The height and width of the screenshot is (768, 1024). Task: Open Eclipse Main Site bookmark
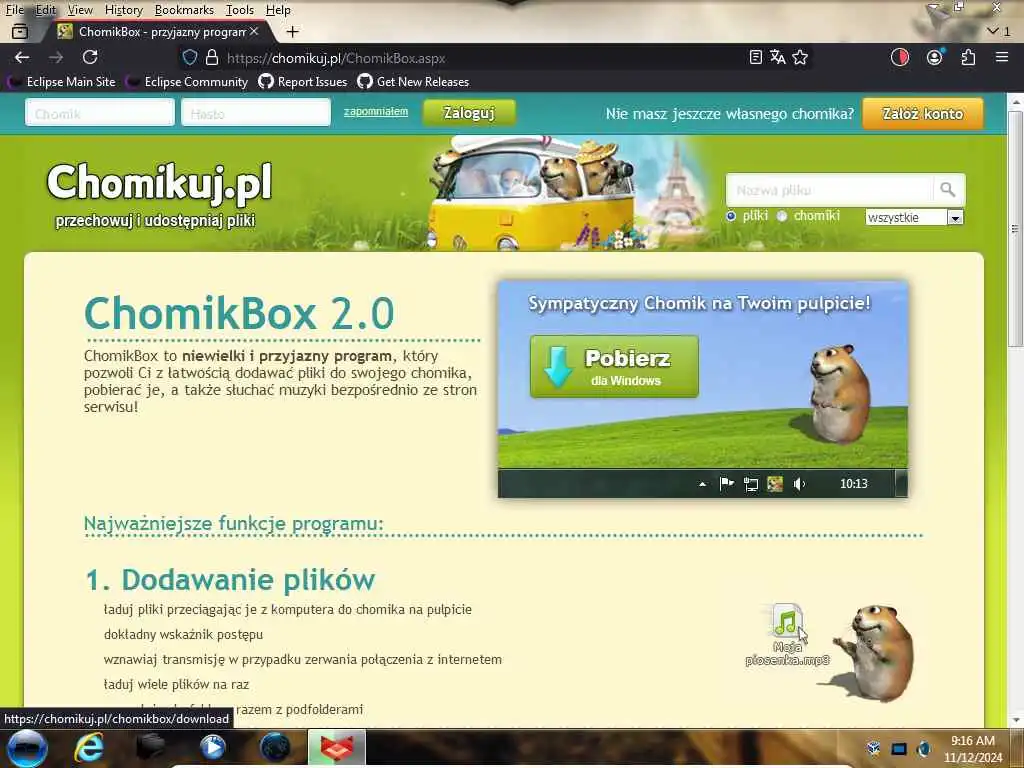point(61,82)
